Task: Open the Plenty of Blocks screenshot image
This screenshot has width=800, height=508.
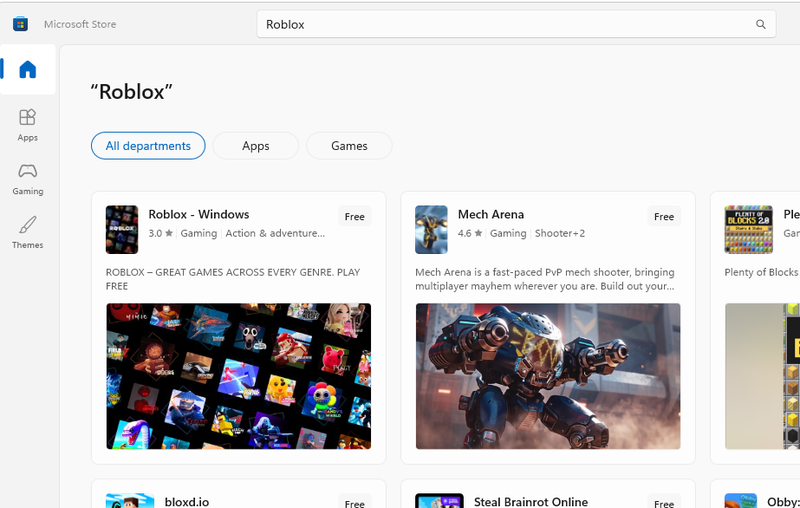Action: tap(762, 376)
